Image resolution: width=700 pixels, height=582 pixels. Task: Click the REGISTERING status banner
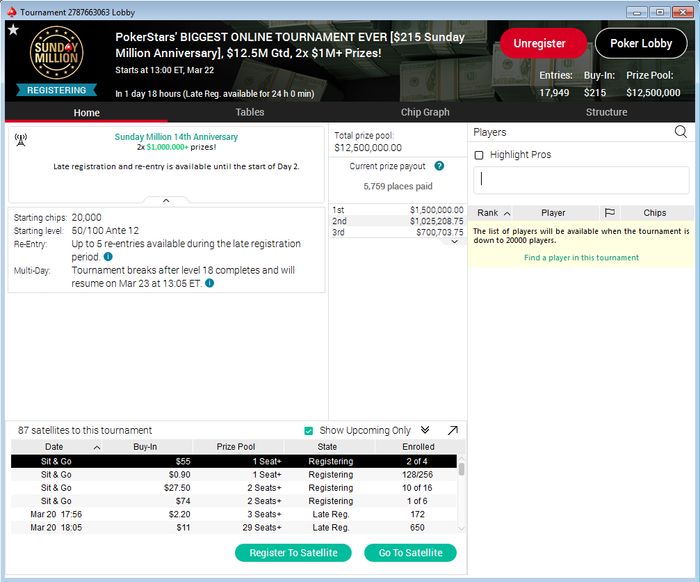[57, 90]
